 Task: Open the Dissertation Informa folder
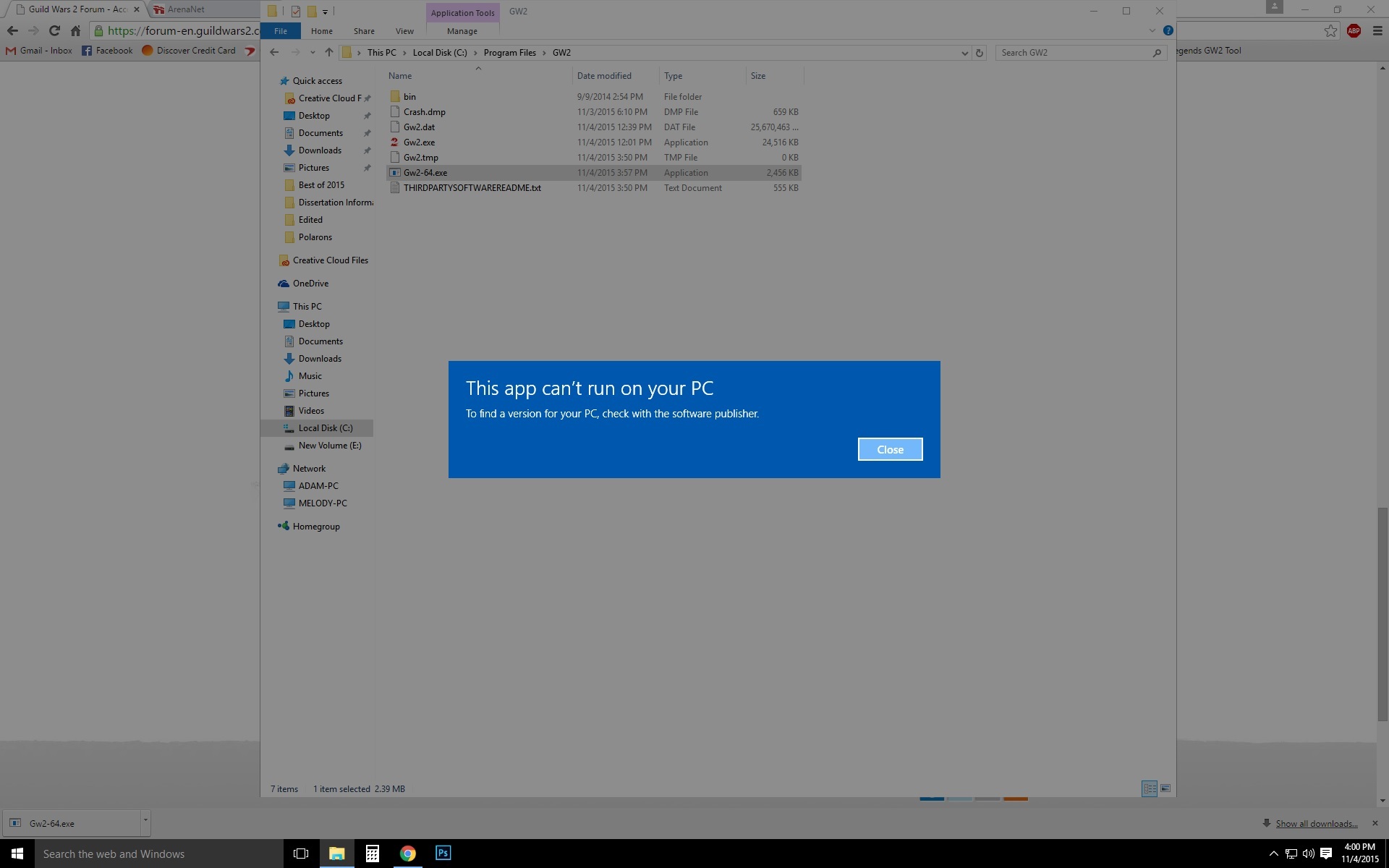pyautogui.click(x=336, y=203)
